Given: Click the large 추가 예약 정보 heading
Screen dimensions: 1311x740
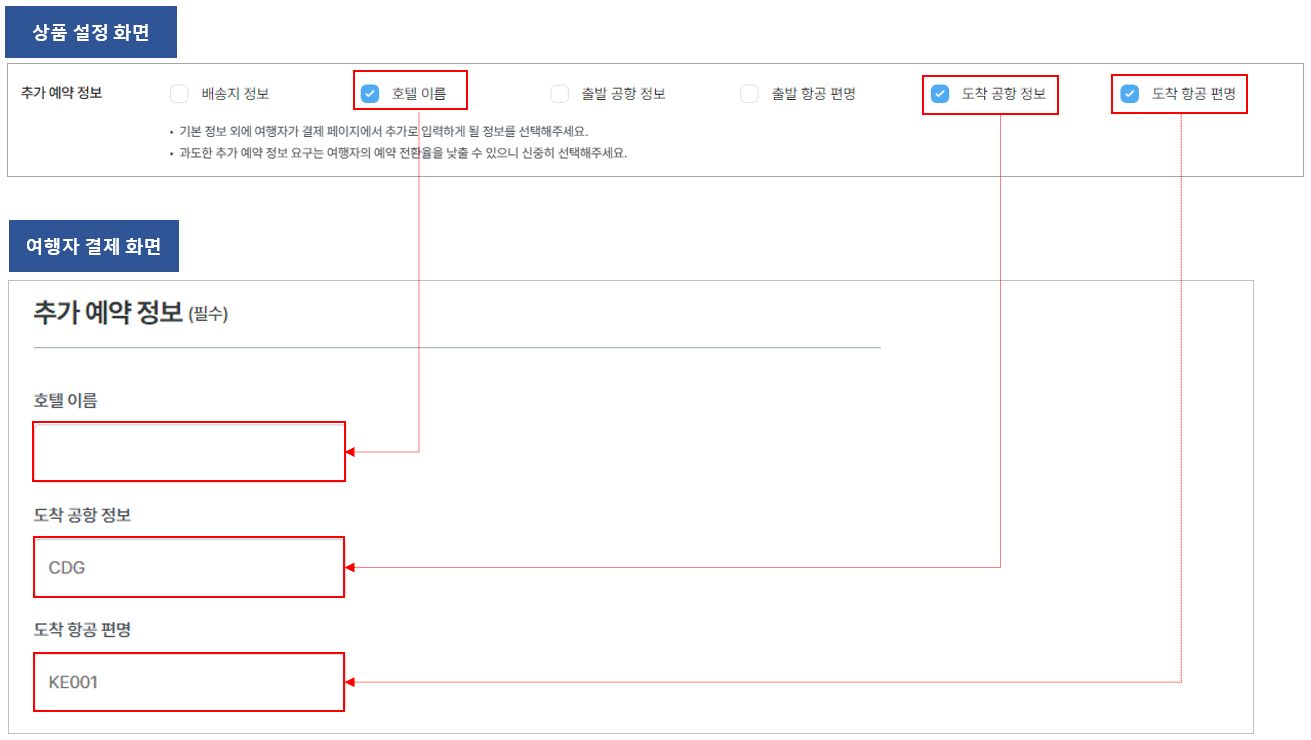Looking at the screenshot, I should point(108,312).
